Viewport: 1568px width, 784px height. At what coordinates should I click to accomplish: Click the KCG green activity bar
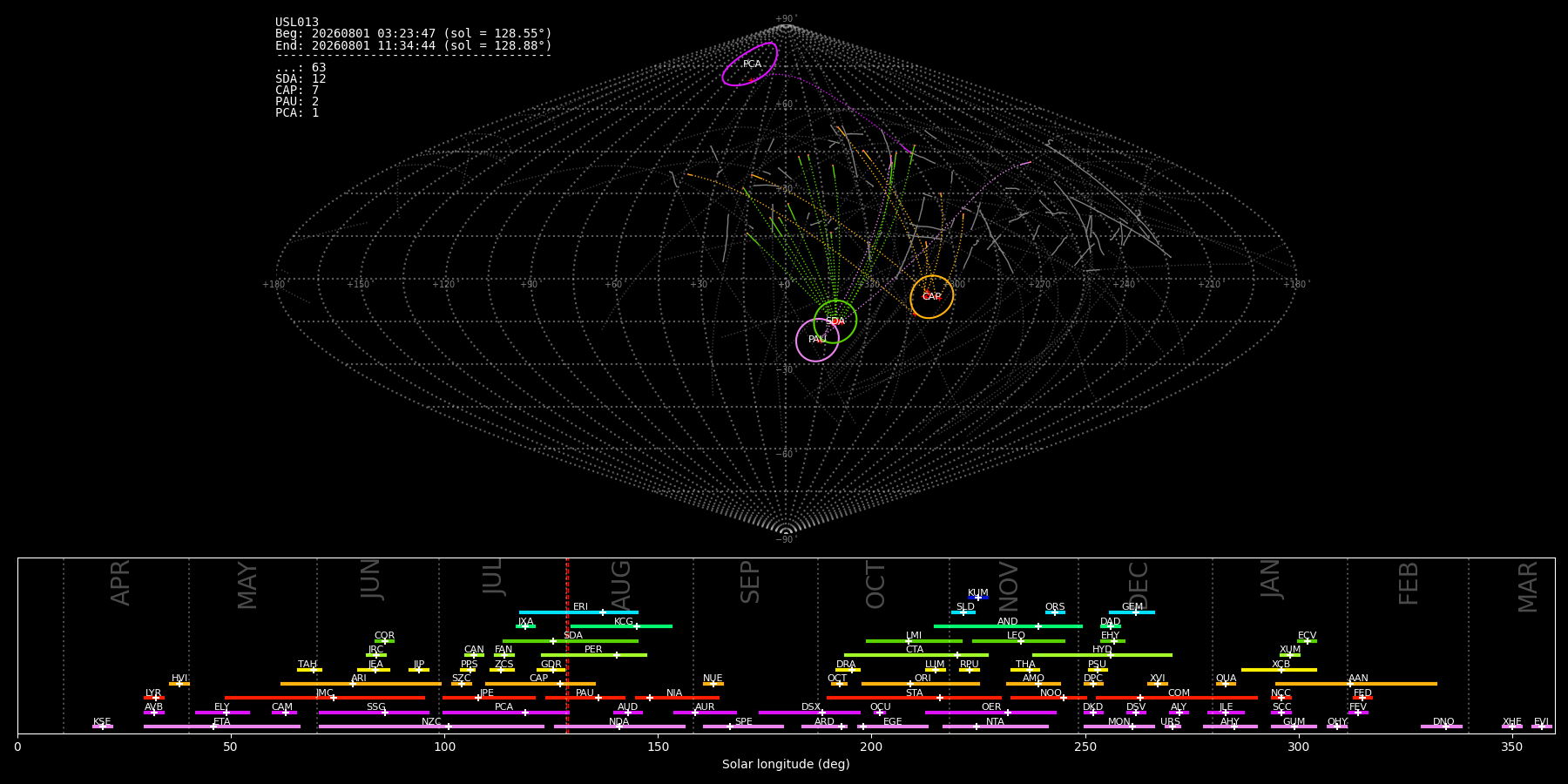(x=621, y=626)
